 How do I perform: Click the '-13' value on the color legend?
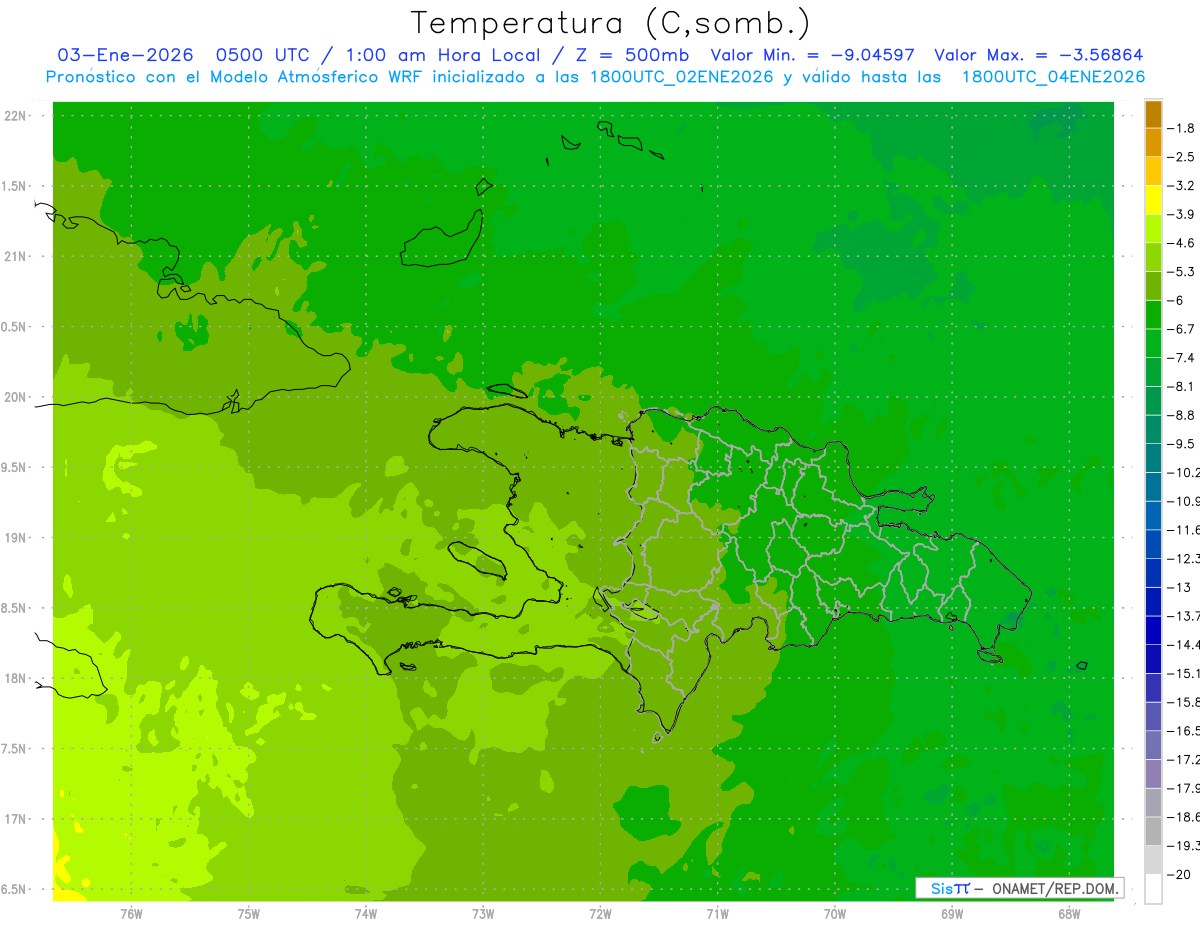(x=1177, y=587)
